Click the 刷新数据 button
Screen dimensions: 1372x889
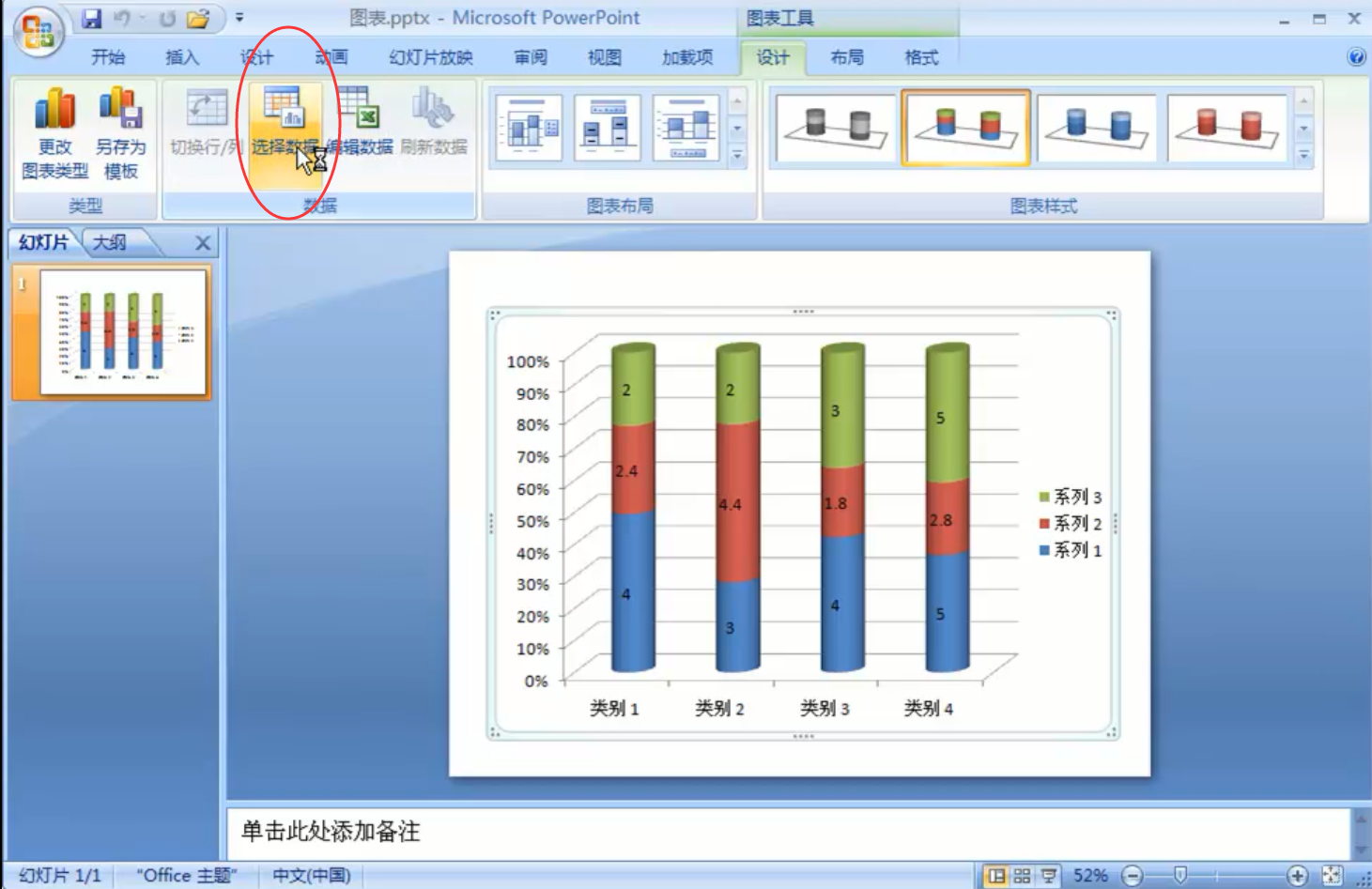pos(434,122)
